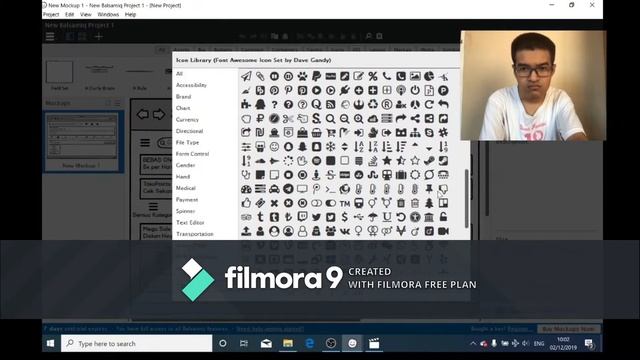The image size is (640, 360).
Task: Select the toggle-on switch icon
Action: click(330, 203)
